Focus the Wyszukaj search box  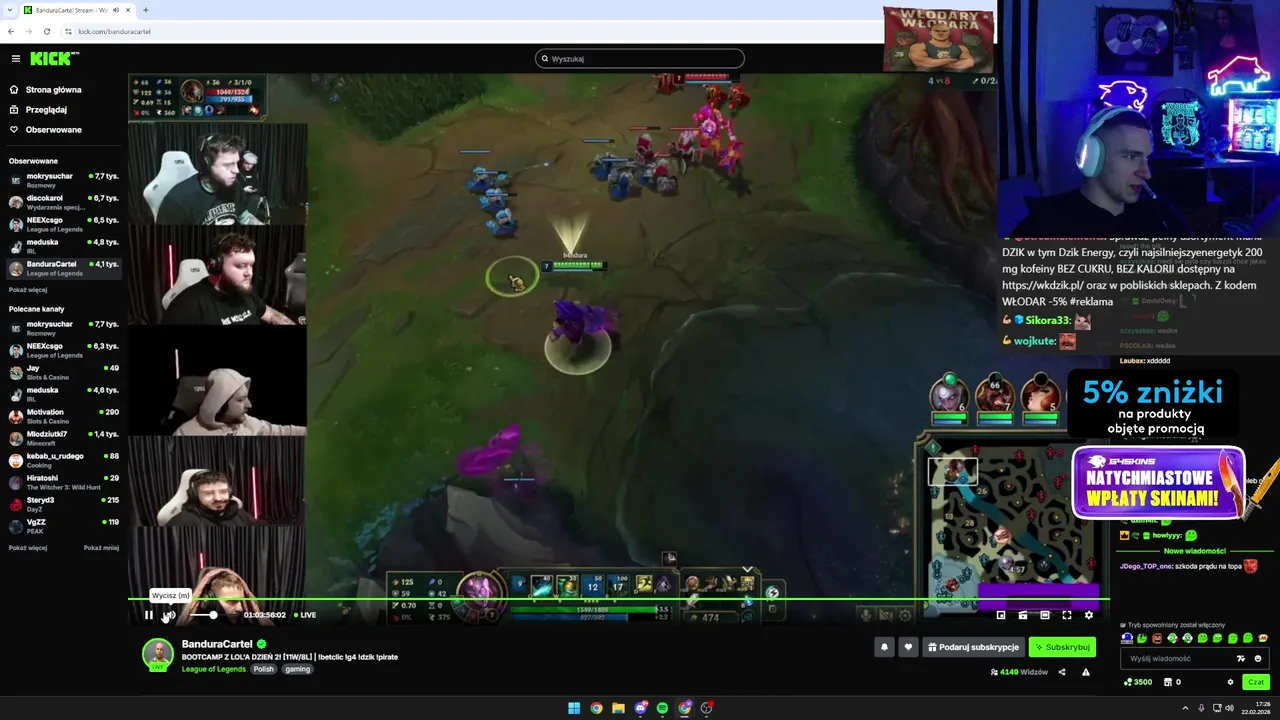[640, 59]
